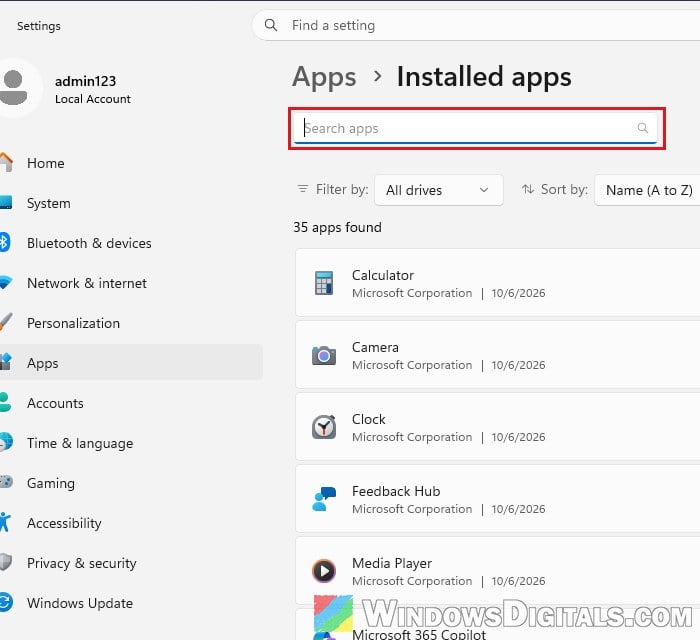
Task: Click the Gaming controller icon in sidebar
Action: (x=6, y=482)
